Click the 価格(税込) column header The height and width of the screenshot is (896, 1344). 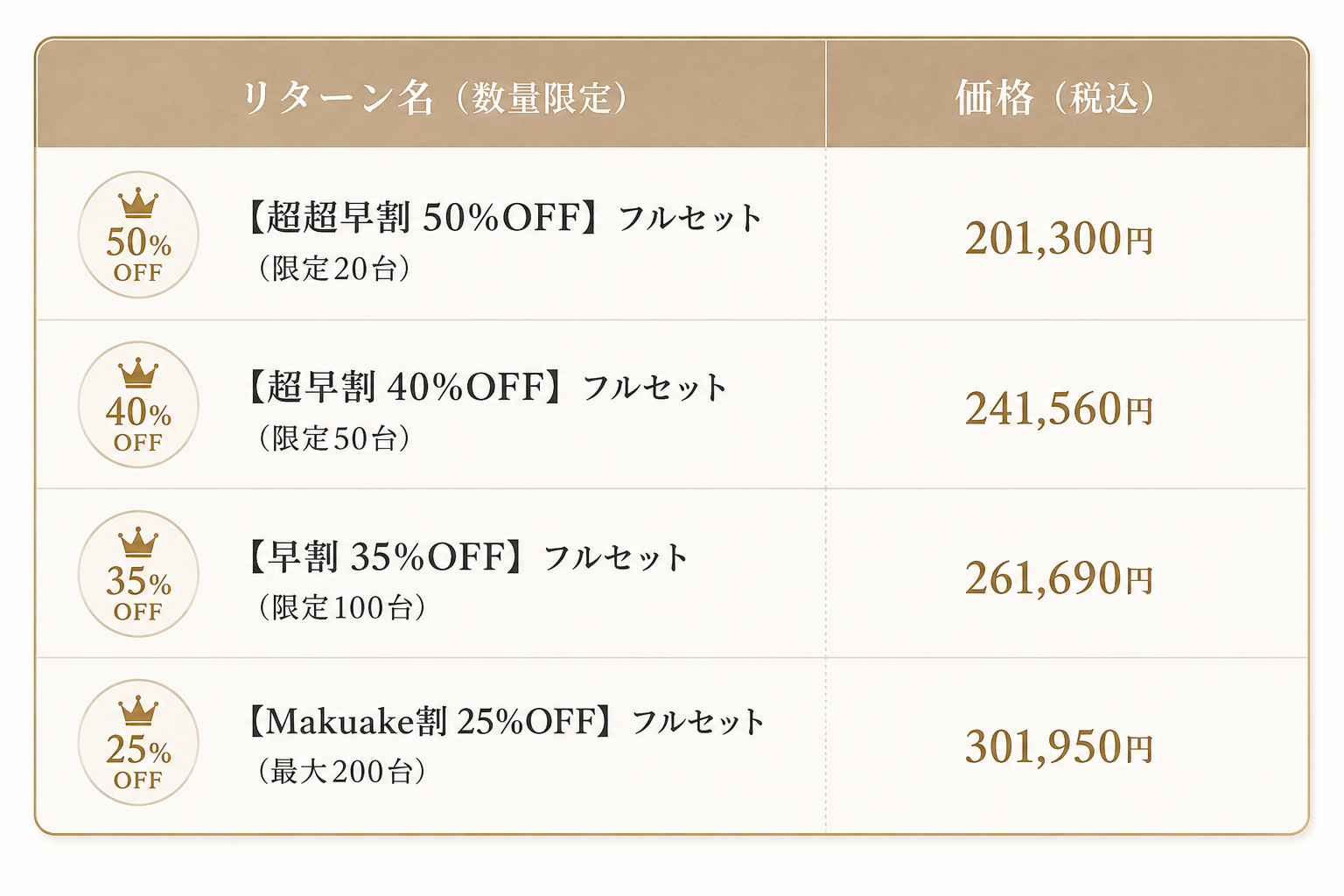click(x=1055, y=97)
